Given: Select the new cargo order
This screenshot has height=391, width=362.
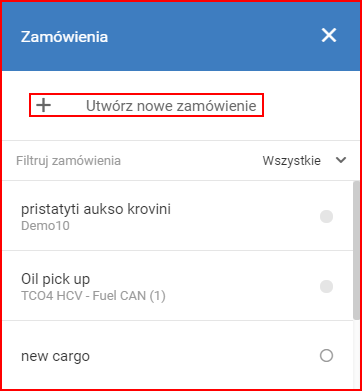Looking at the screenshot, I should pos(177,355).
